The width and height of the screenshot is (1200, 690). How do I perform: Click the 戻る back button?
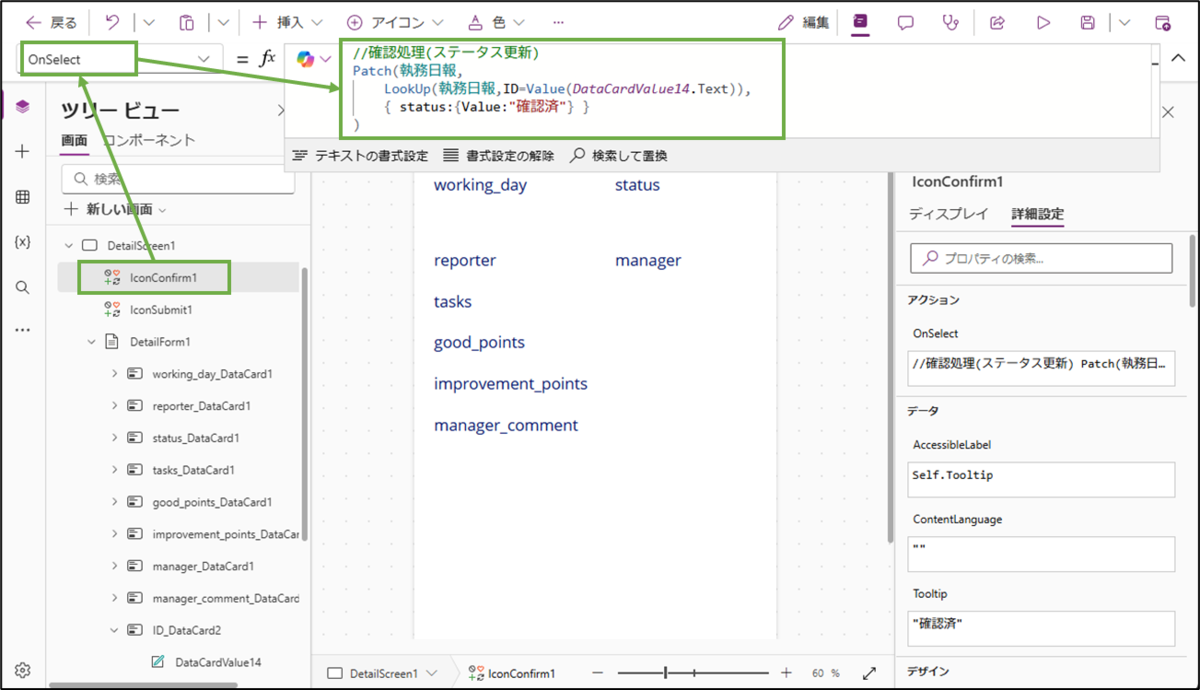point(51,22)
